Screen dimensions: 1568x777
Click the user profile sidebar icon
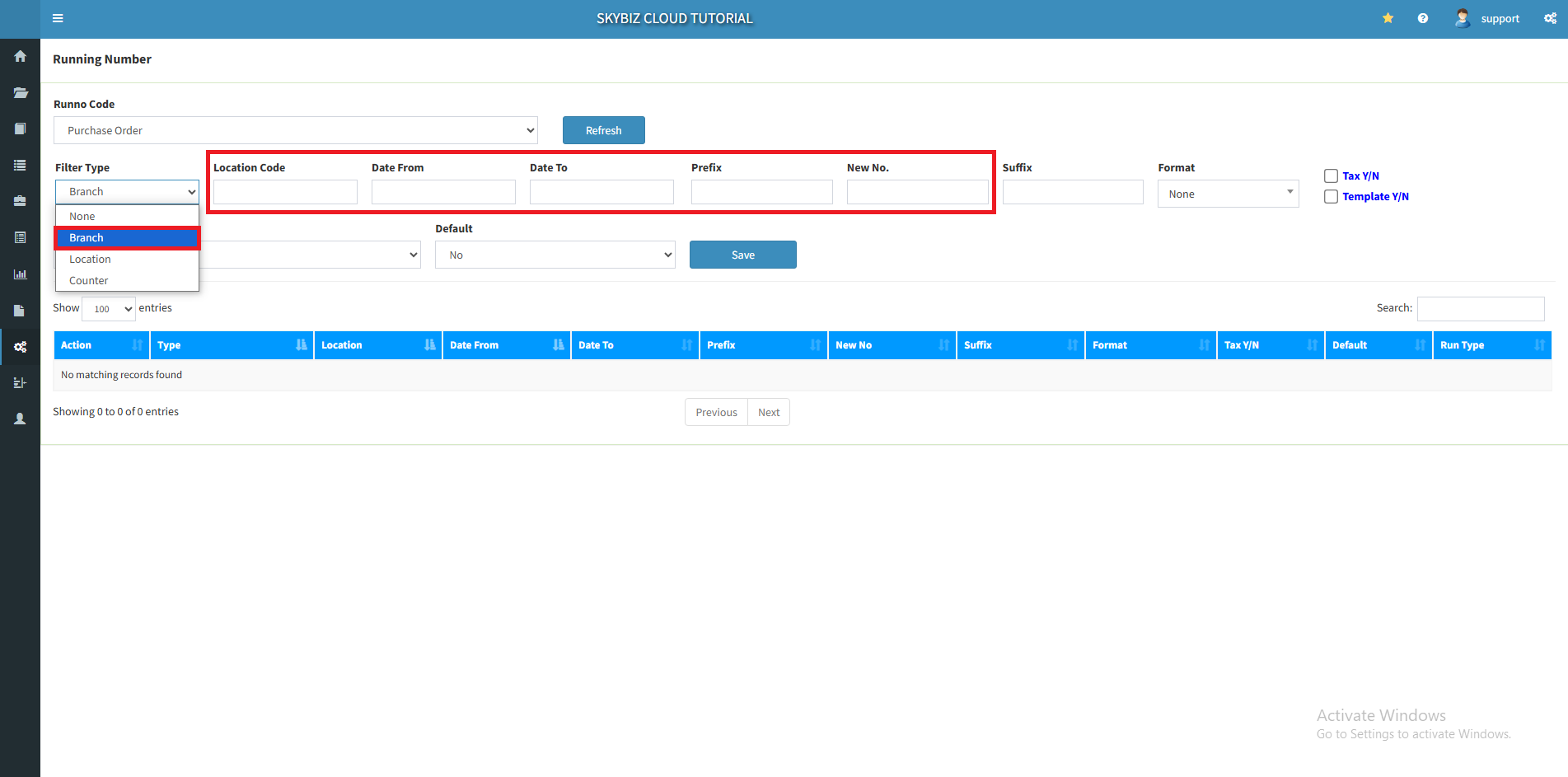[x=20, y=419]
